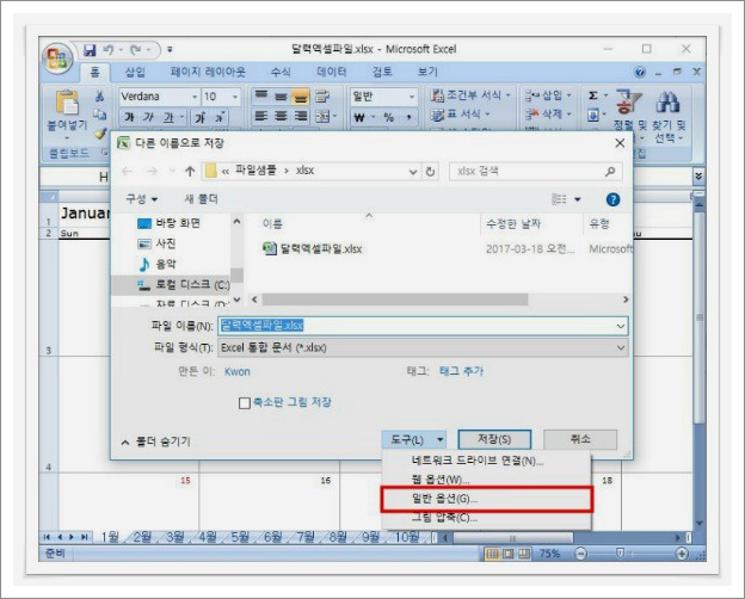Open the file name history dropdown arrow

tap(621, 326)
